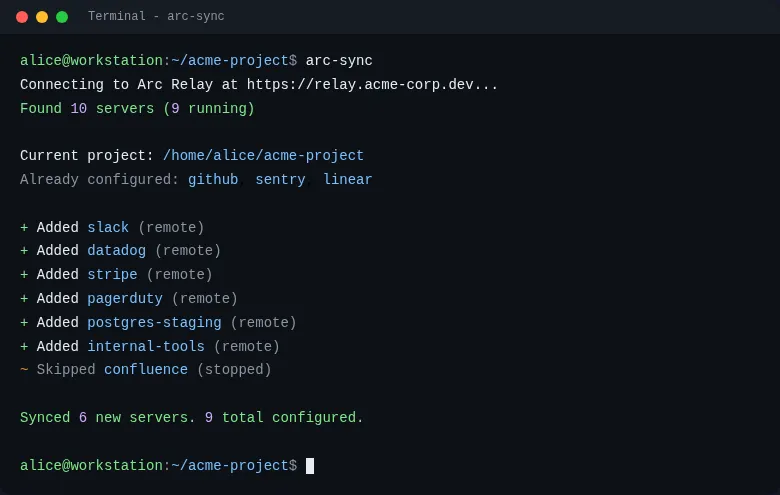
Task: Click the typed command 'arc-sync'
Action: point(339,61)
